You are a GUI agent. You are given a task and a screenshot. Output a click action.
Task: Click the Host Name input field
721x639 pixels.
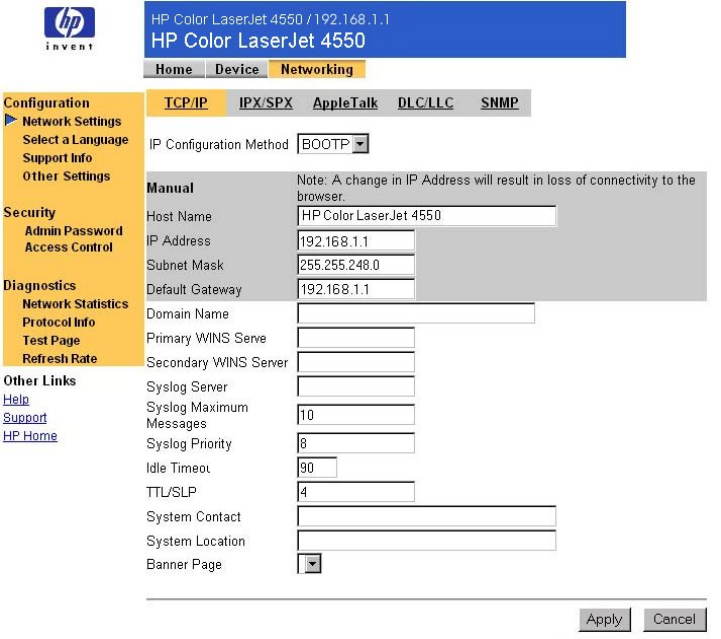[427, 216]
